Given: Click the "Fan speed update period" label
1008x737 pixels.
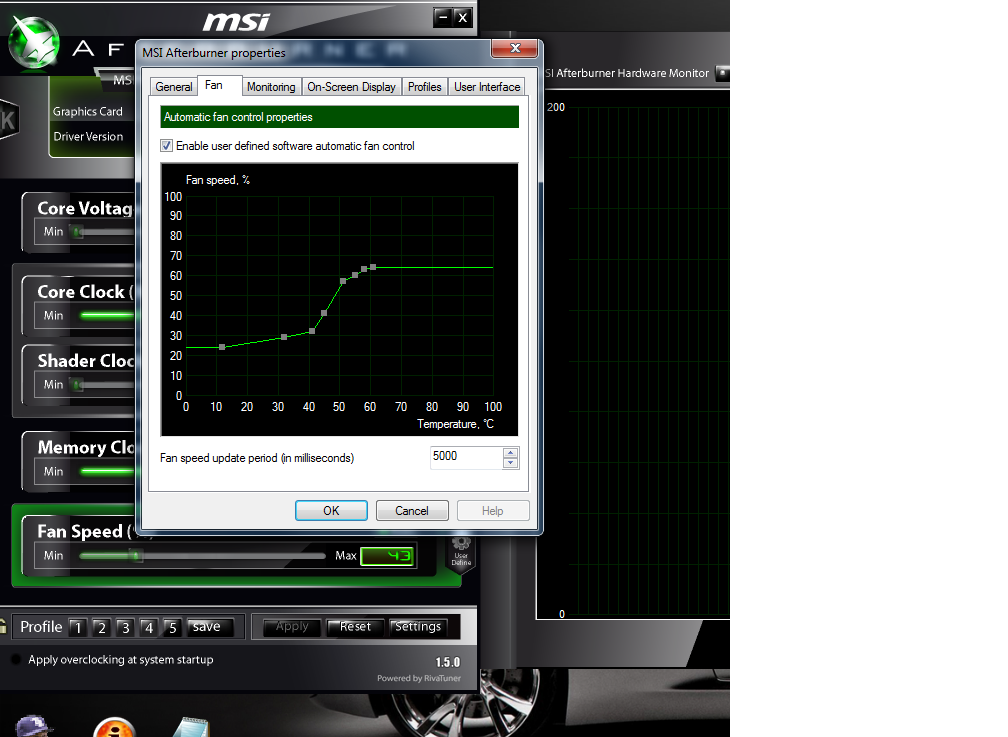Looking at the screenshot, I should 257,458.
